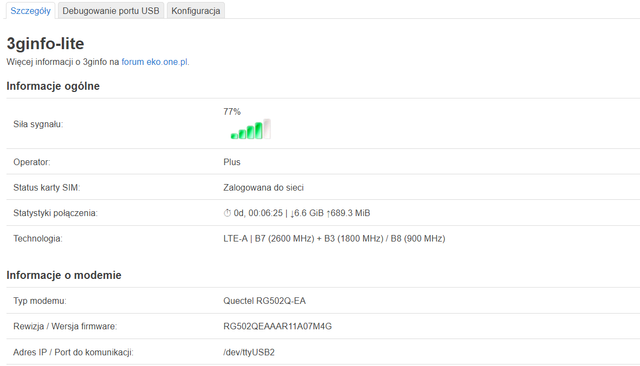Click the 'Siła sygnału:' label
Image resolution: width=640 pixels, height=366 pixels.
tap(38, 124)
